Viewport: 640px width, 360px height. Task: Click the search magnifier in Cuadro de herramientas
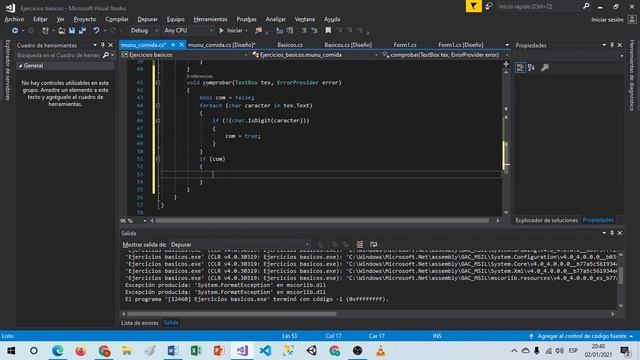(106, 55)
